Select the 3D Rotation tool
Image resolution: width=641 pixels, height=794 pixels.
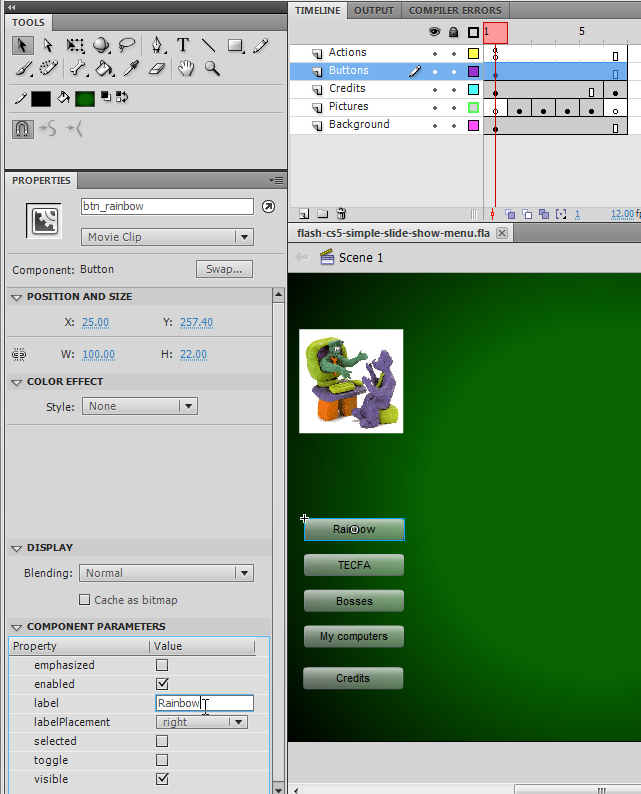(x=101, y=45)
